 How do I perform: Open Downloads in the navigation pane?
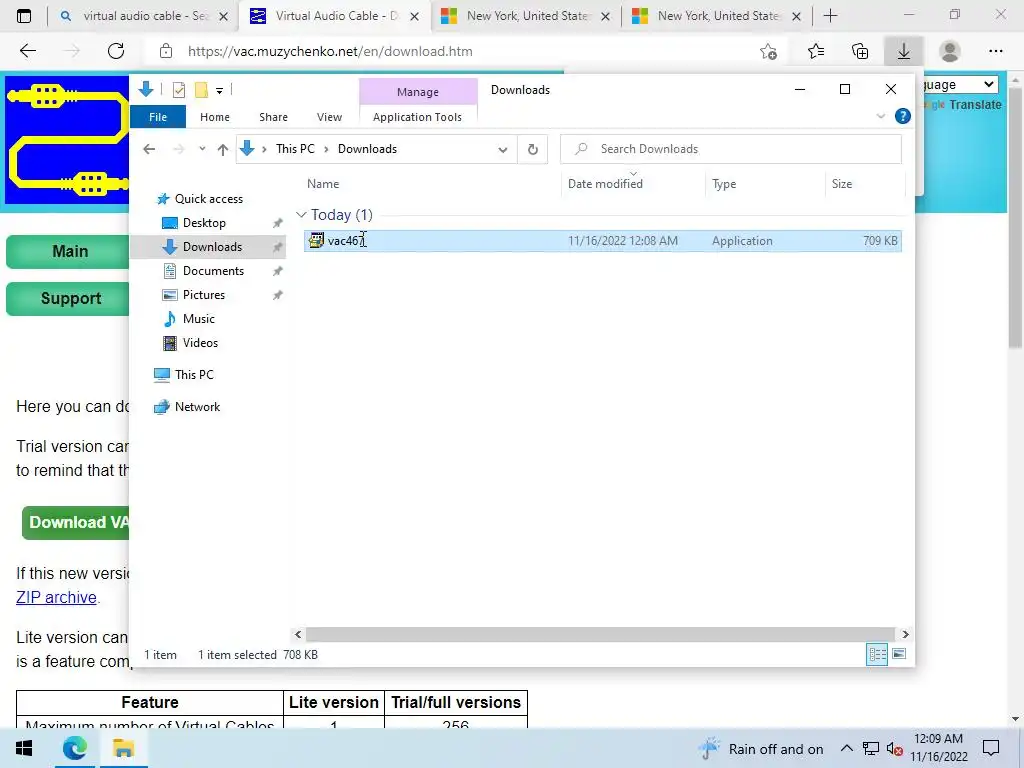[x=212, y=247]
